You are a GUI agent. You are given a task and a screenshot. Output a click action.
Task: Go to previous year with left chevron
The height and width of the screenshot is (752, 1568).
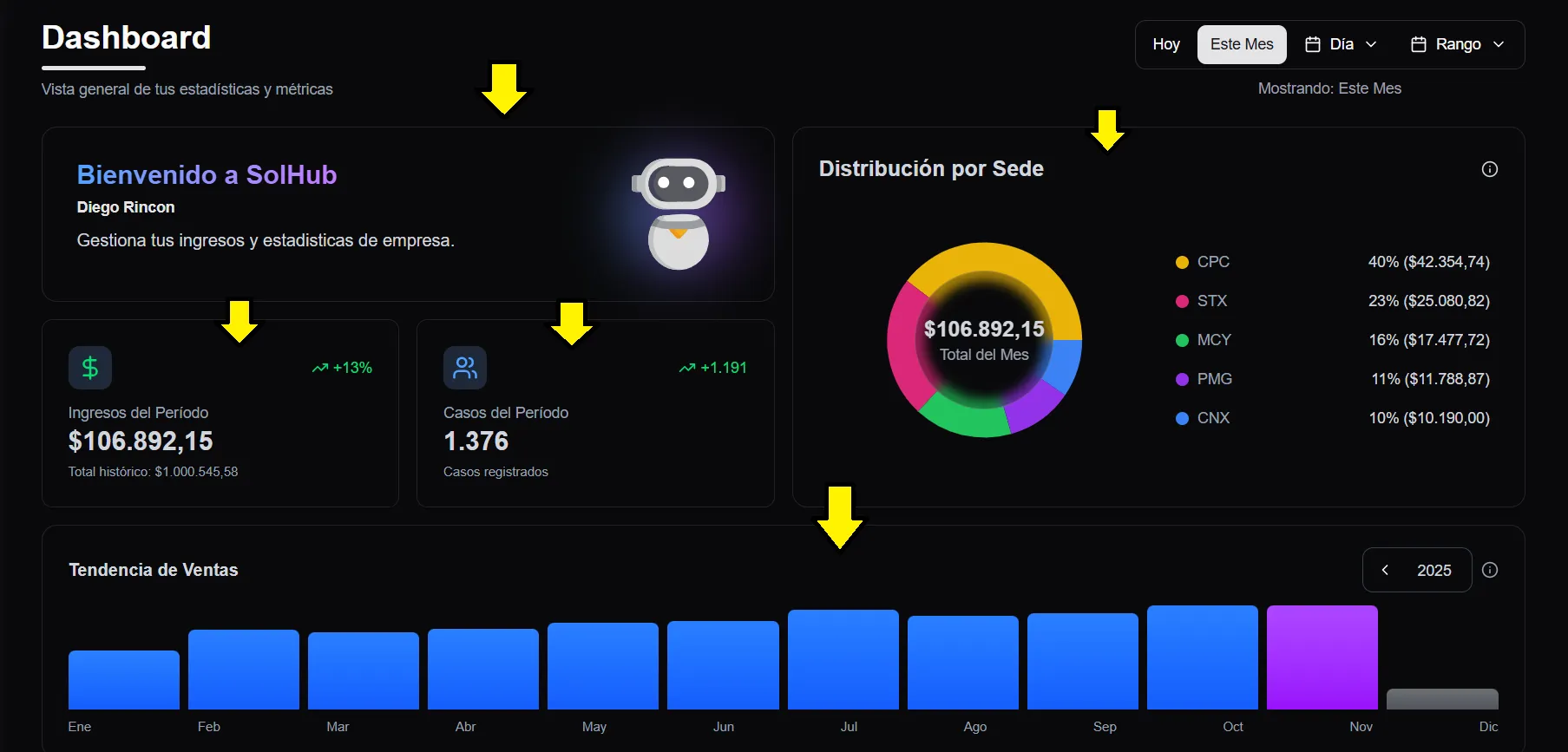tap(1385, 570)
